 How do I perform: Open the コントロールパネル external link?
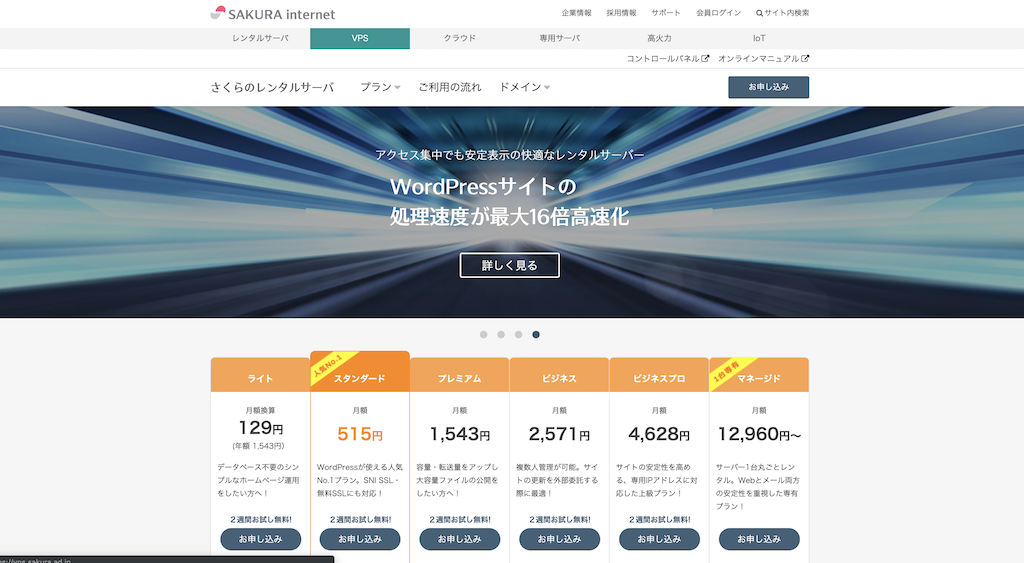tap(667, 59)
